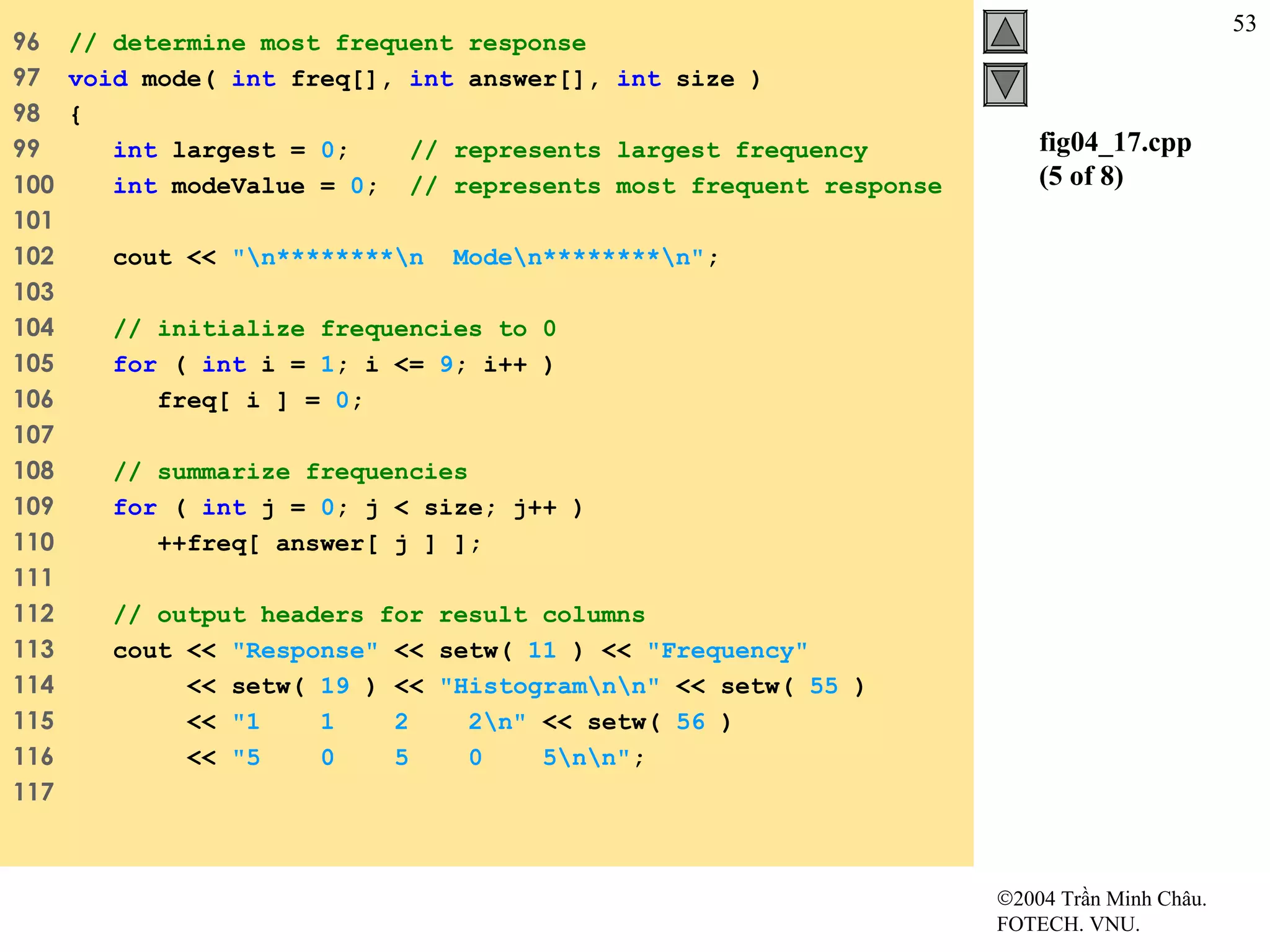This screenshot has width=1270, height=952.
Task: Click the "Histogram\n\n" string literal
Action: [549, 686]
